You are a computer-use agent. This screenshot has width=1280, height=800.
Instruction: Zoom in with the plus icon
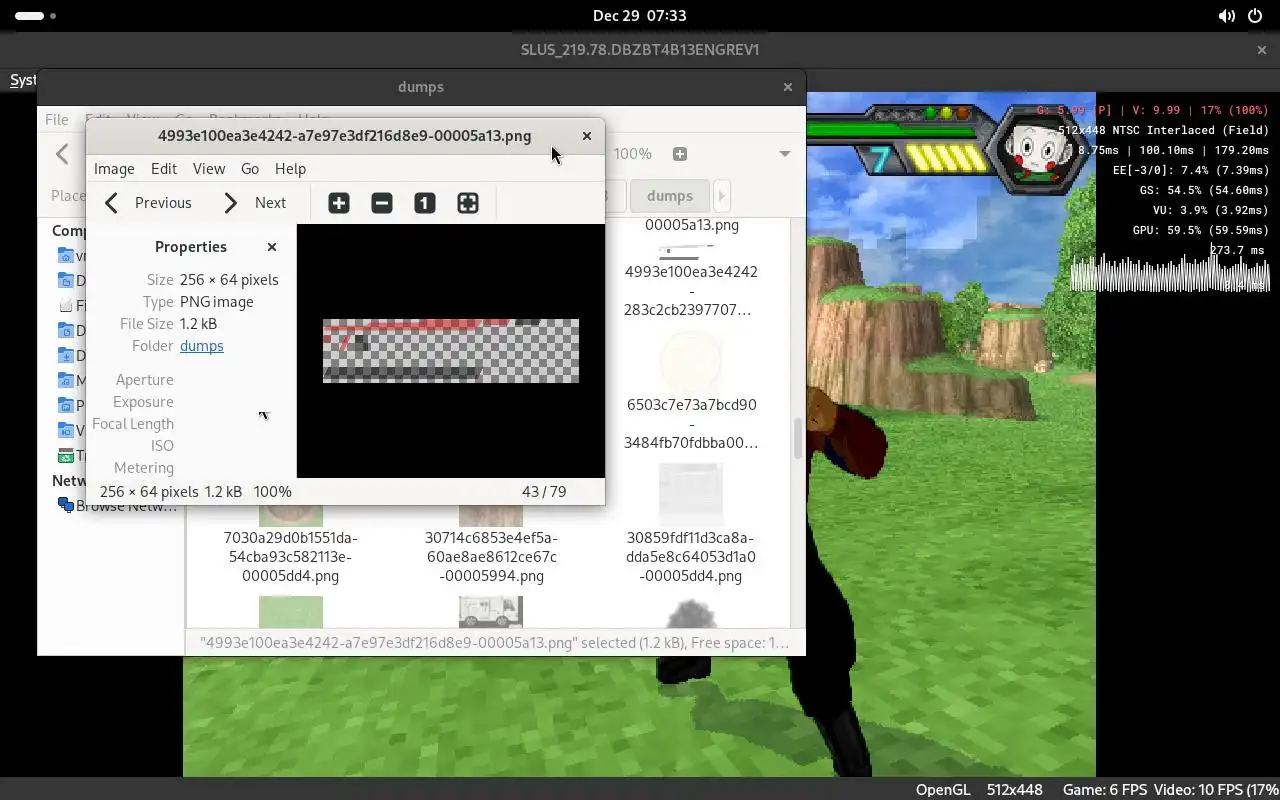(339, 203)
